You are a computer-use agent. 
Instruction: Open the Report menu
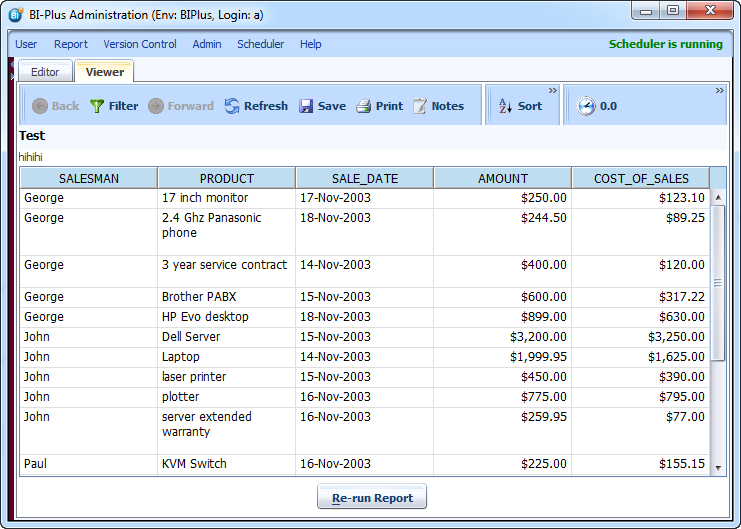click(x=71, y=44)
